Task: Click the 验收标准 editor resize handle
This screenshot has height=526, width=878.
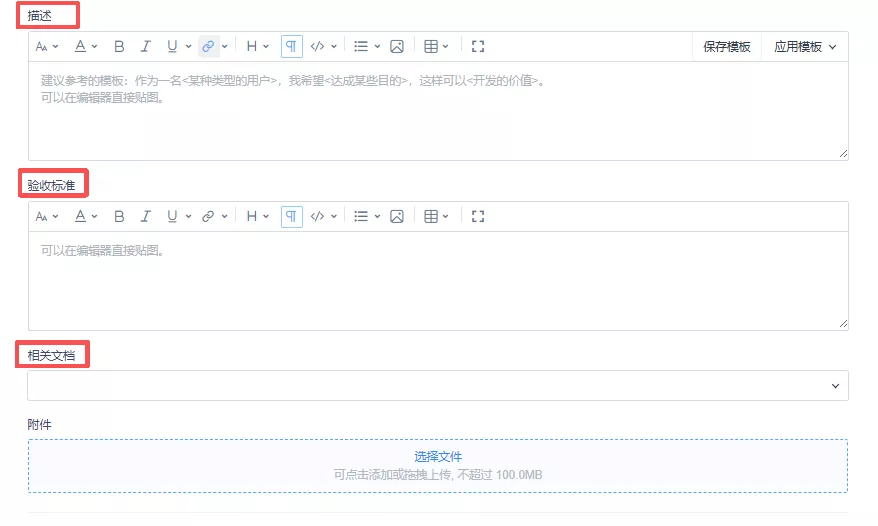Action: tap(843, 324)
